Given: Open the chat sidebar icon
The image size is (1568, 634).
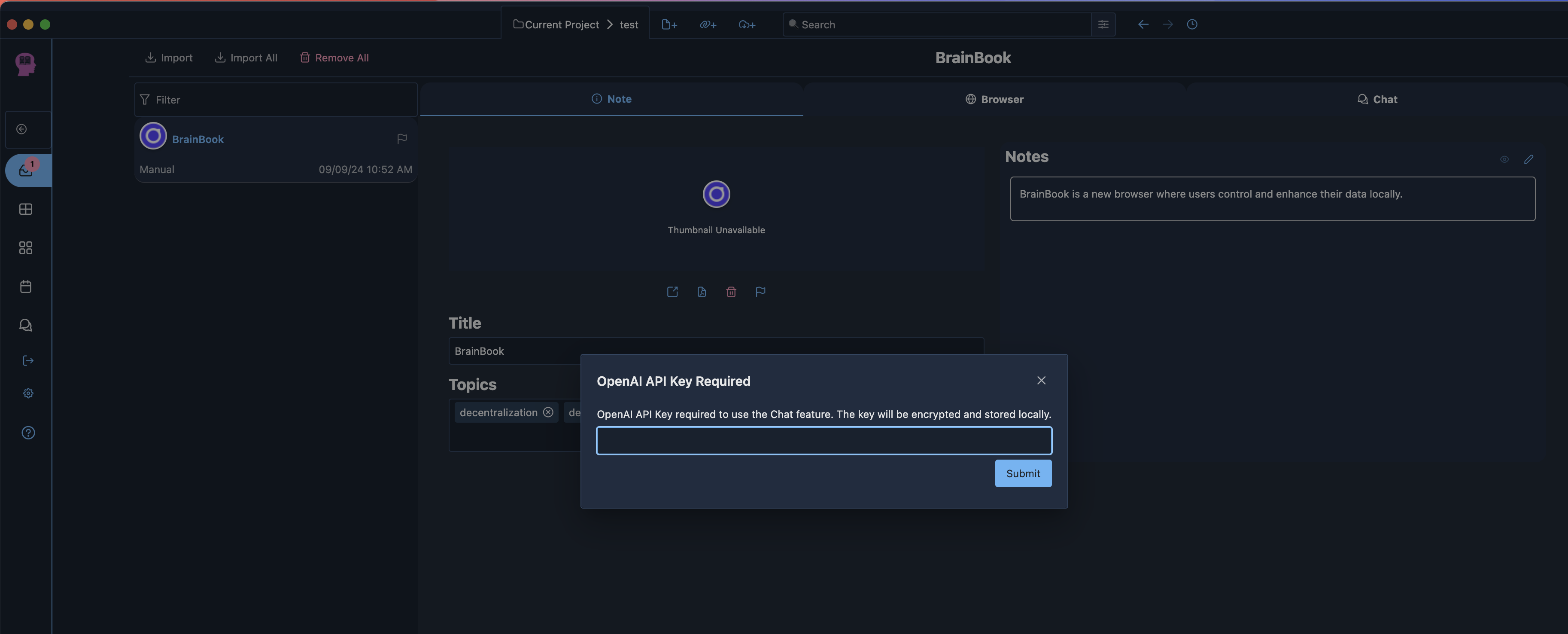Looking at the screenshot, I should point(26,325).
